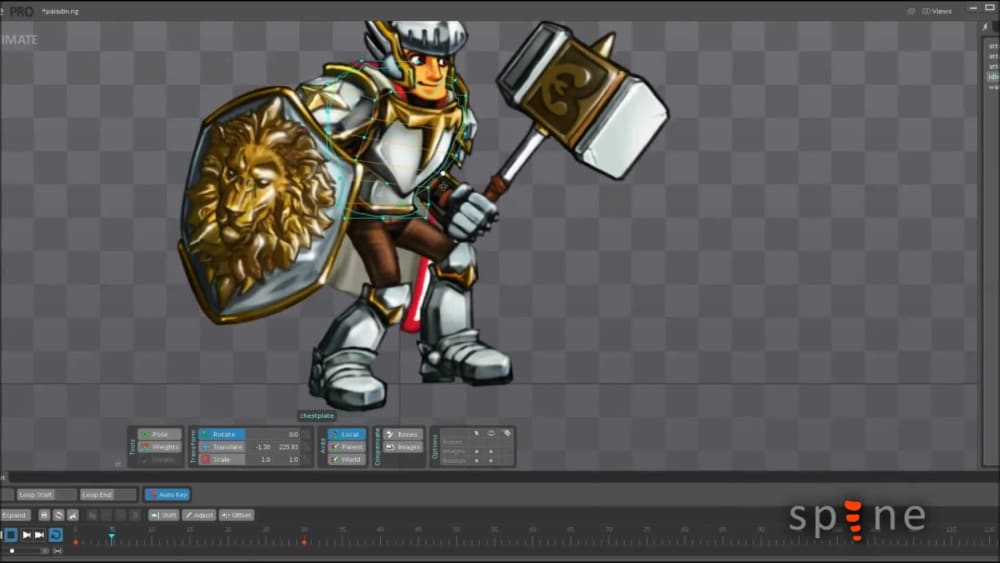Viewport: 1000px width, 563px height.
Task: Click the Translate Y value field
Action: pyautogui.click(x=288, y=447)
